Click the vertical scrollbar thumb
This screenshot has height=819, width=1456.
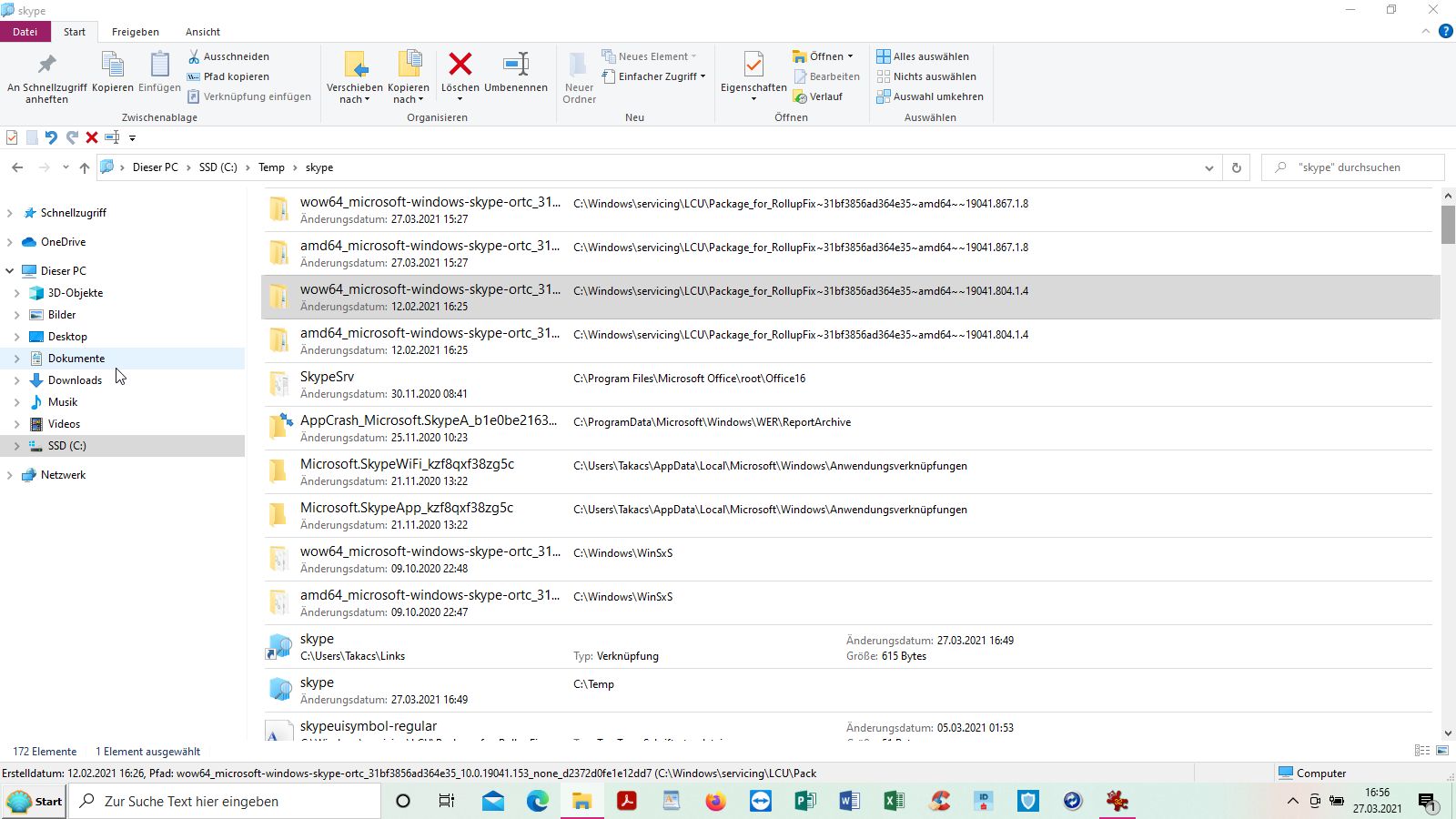(1448, 225)
